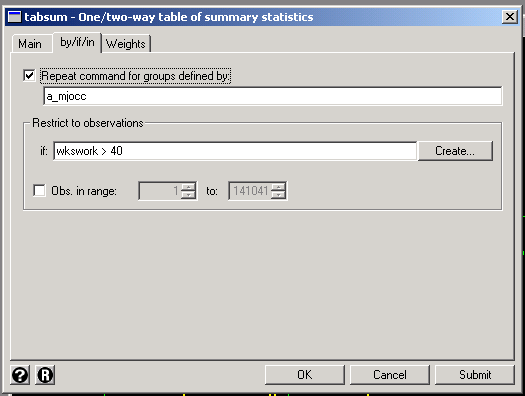The height and width of the screenshot is (396, 525).
Task: Close the tabsum dialog window
Action: 510,16
